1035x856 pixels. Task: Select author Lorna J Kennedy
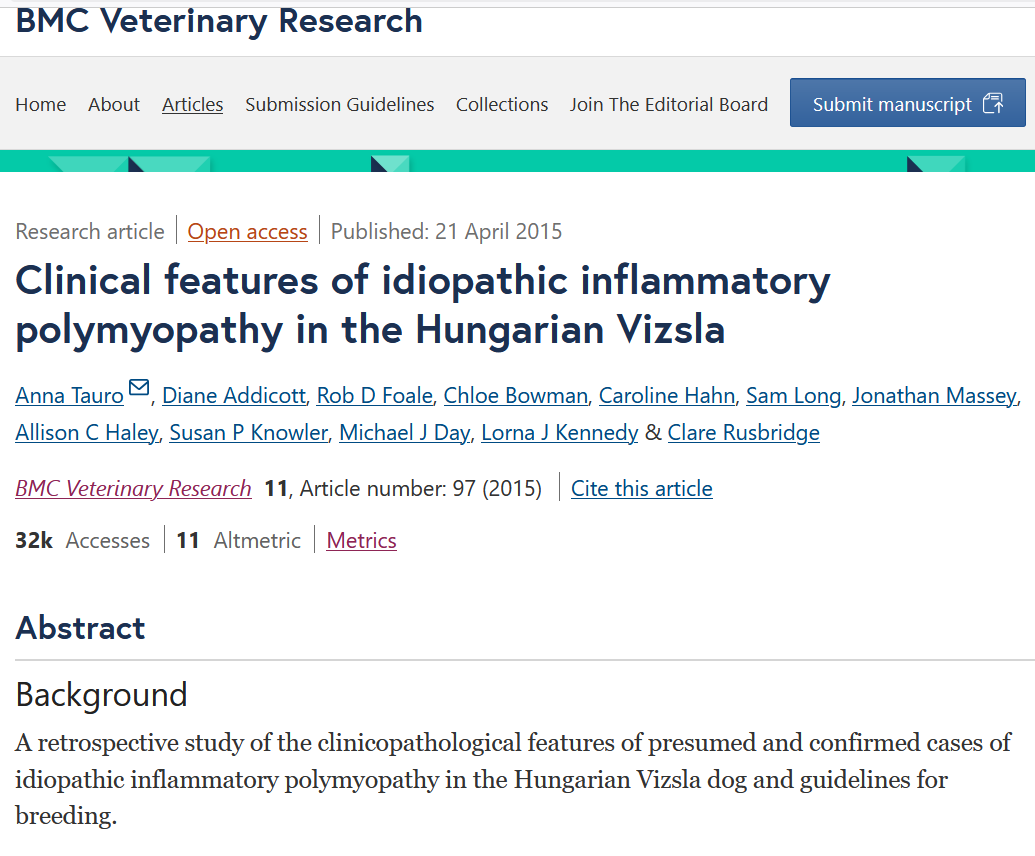[x=560, y=433]
